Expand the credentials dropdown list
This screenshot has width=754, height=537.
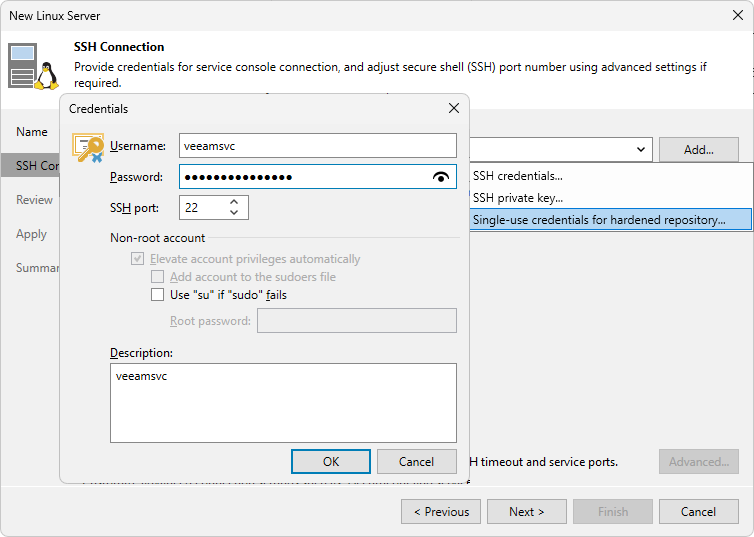(641, 150)
